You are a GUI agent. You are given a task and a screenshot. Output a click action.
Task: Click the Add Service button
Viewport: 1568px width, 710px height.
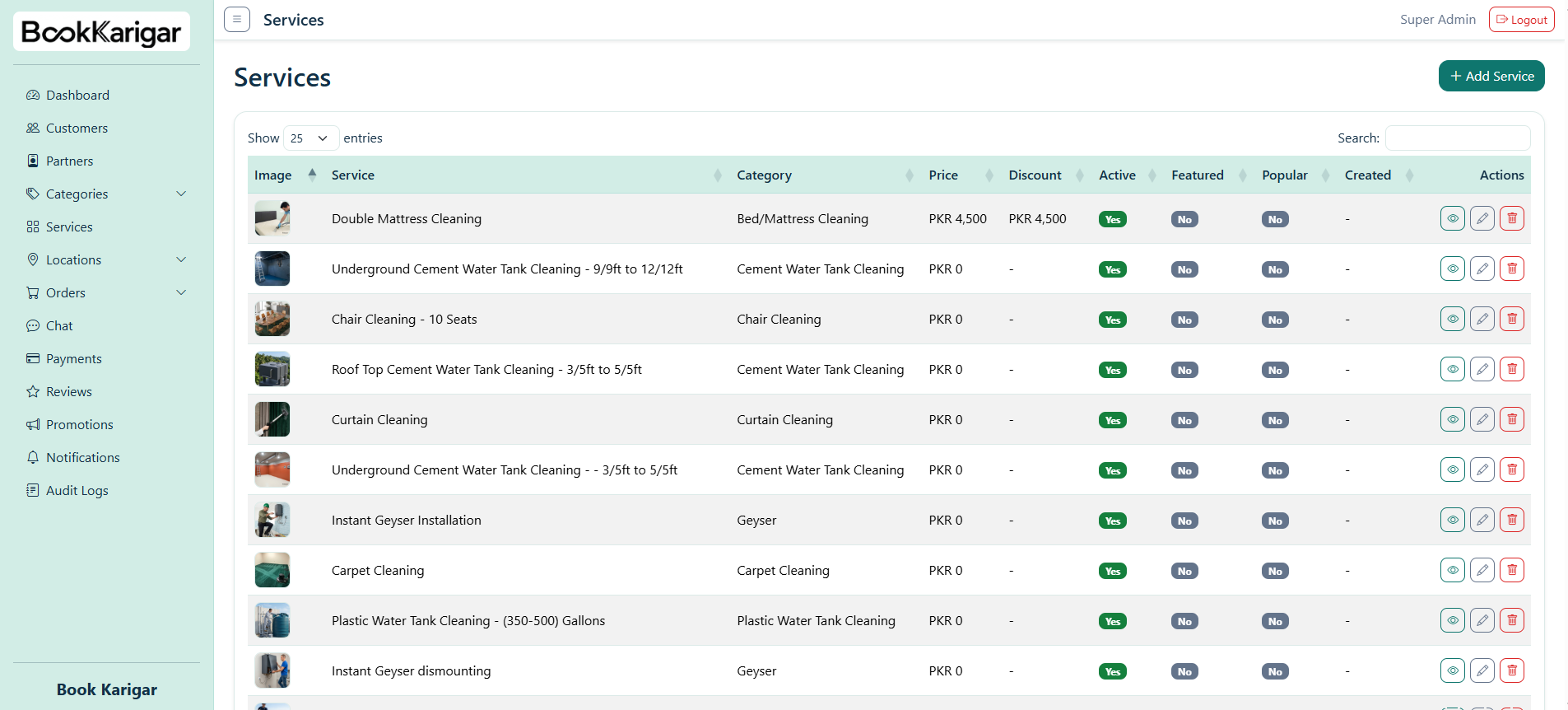click(1491, 76)
